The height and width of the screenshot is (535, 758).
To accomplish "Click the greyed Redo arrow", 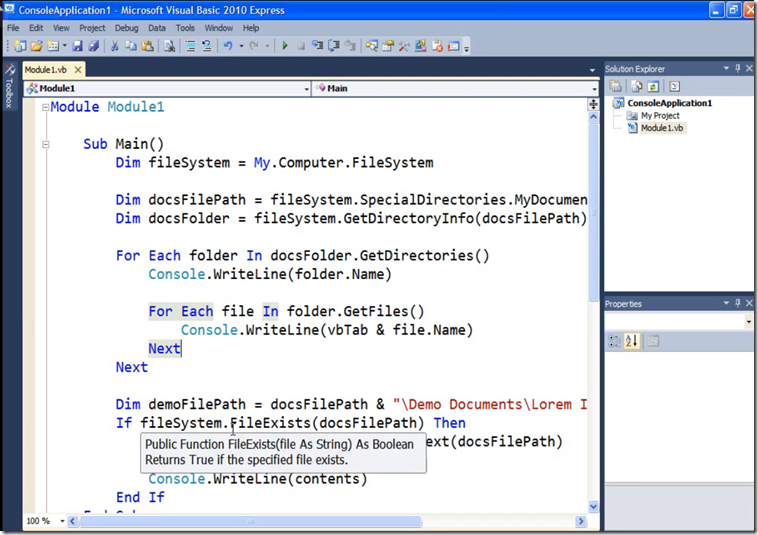I will (254, 46).
